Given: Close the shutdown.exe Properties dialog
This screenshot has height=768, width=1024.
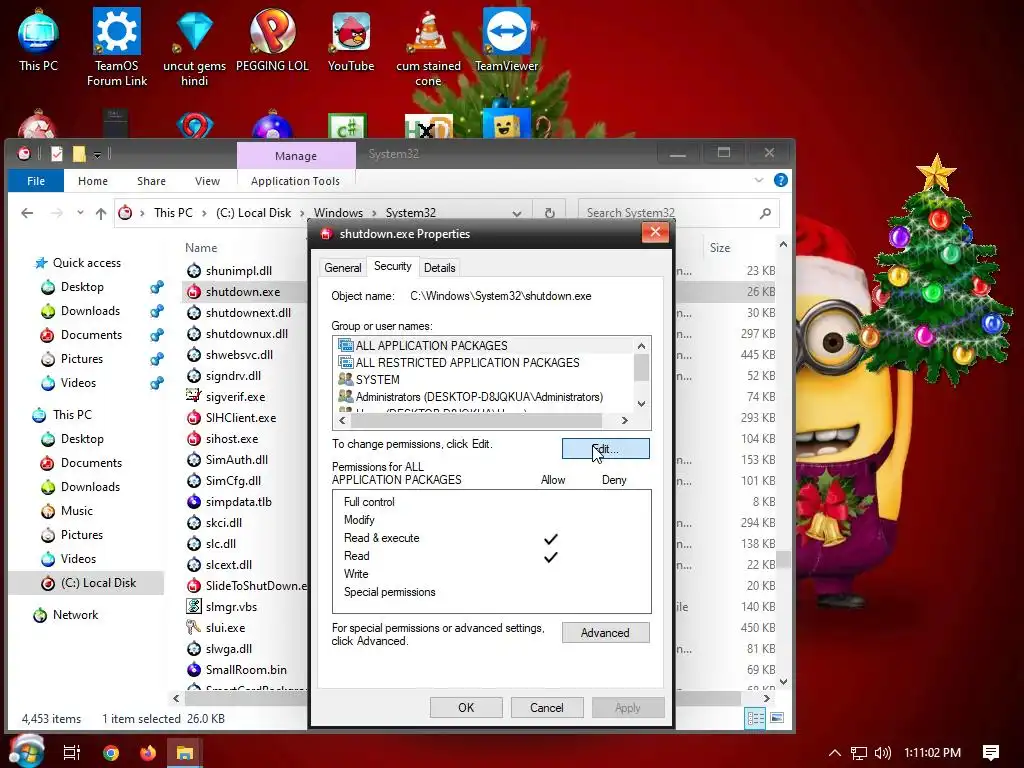Looking at the screenshot, I should (x=655, y=232).
